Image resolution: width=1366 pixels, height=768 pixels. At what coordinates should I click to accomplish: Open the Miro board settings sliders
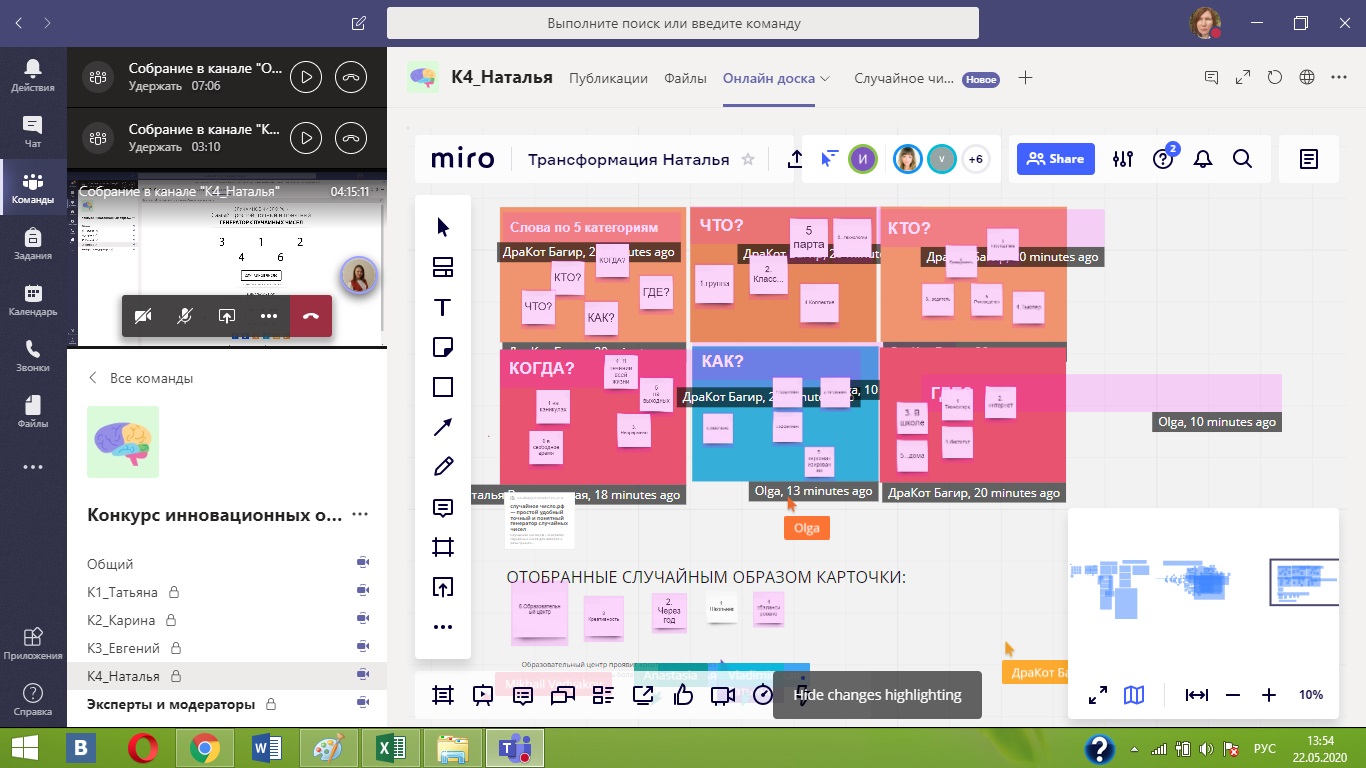point(1123,159)
